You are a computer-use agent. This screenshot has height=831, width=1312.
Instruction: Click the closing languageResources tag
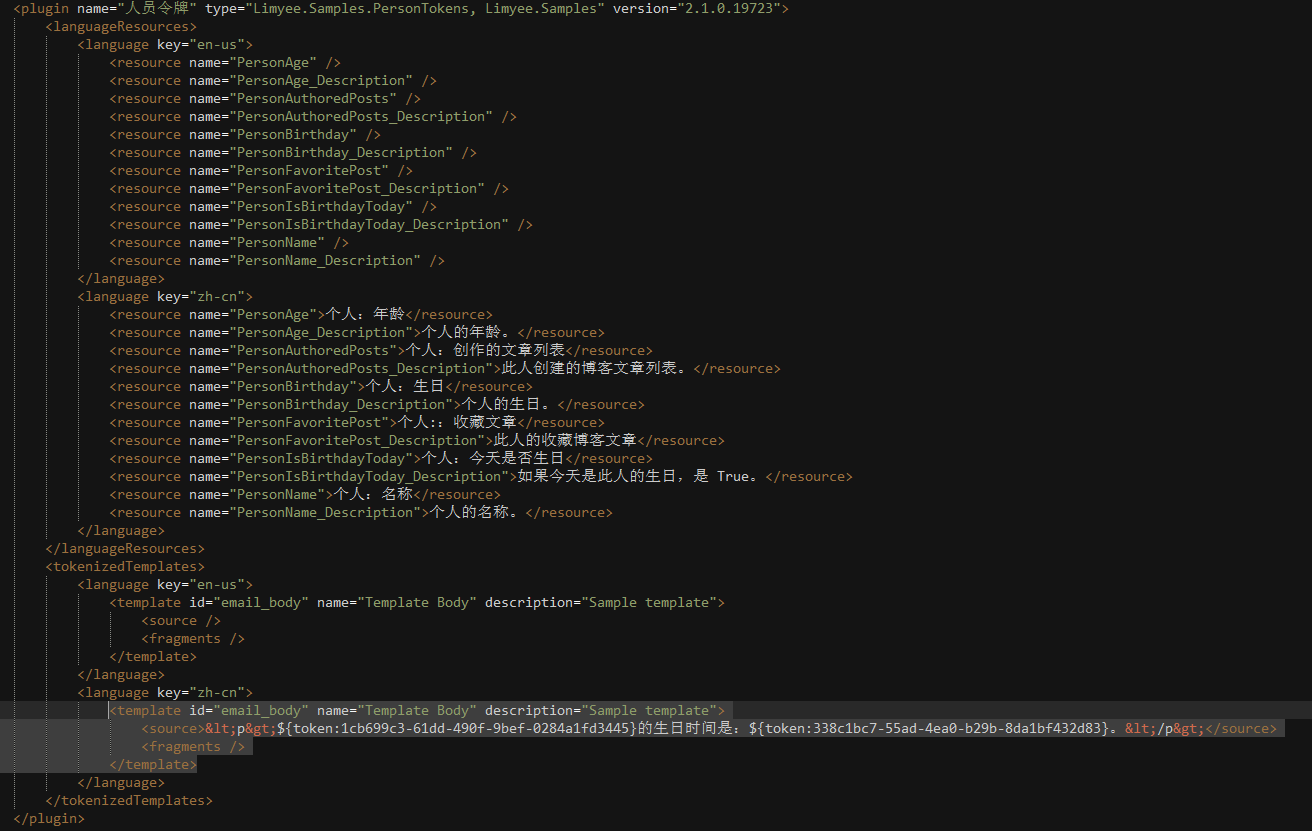(x=124, y=549)
